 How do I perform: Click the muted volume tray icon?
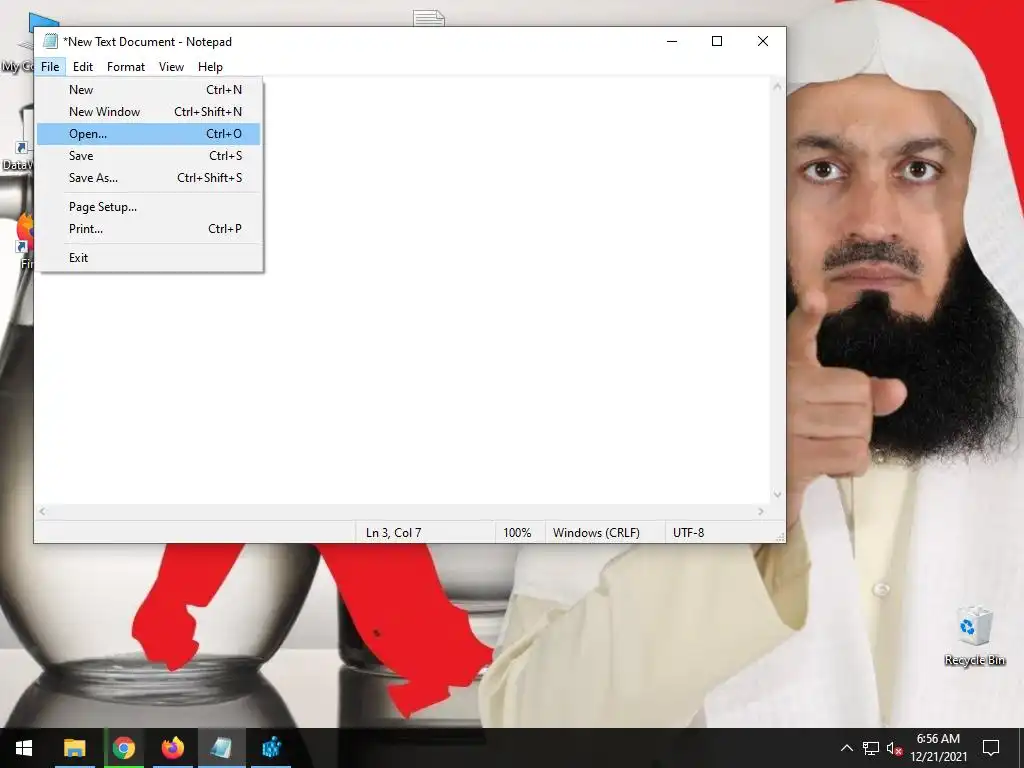(x=894, y=748)
